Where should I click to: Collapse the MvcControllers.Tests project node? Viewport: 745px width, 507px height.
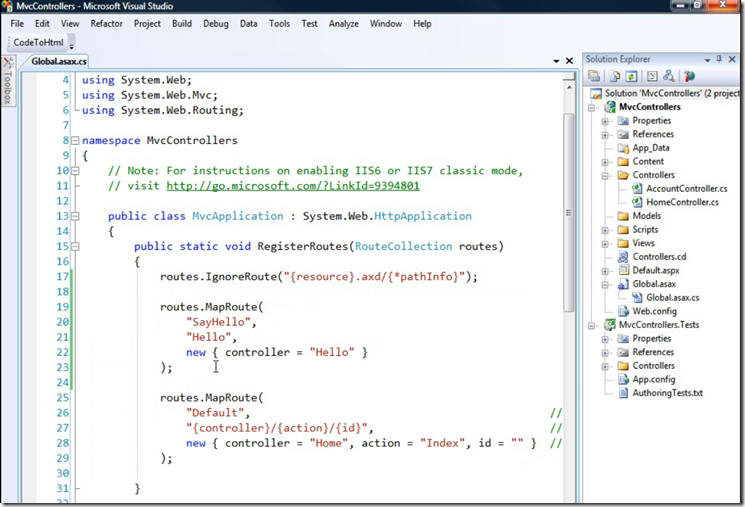pyautogui.click(x=592, y=326)
